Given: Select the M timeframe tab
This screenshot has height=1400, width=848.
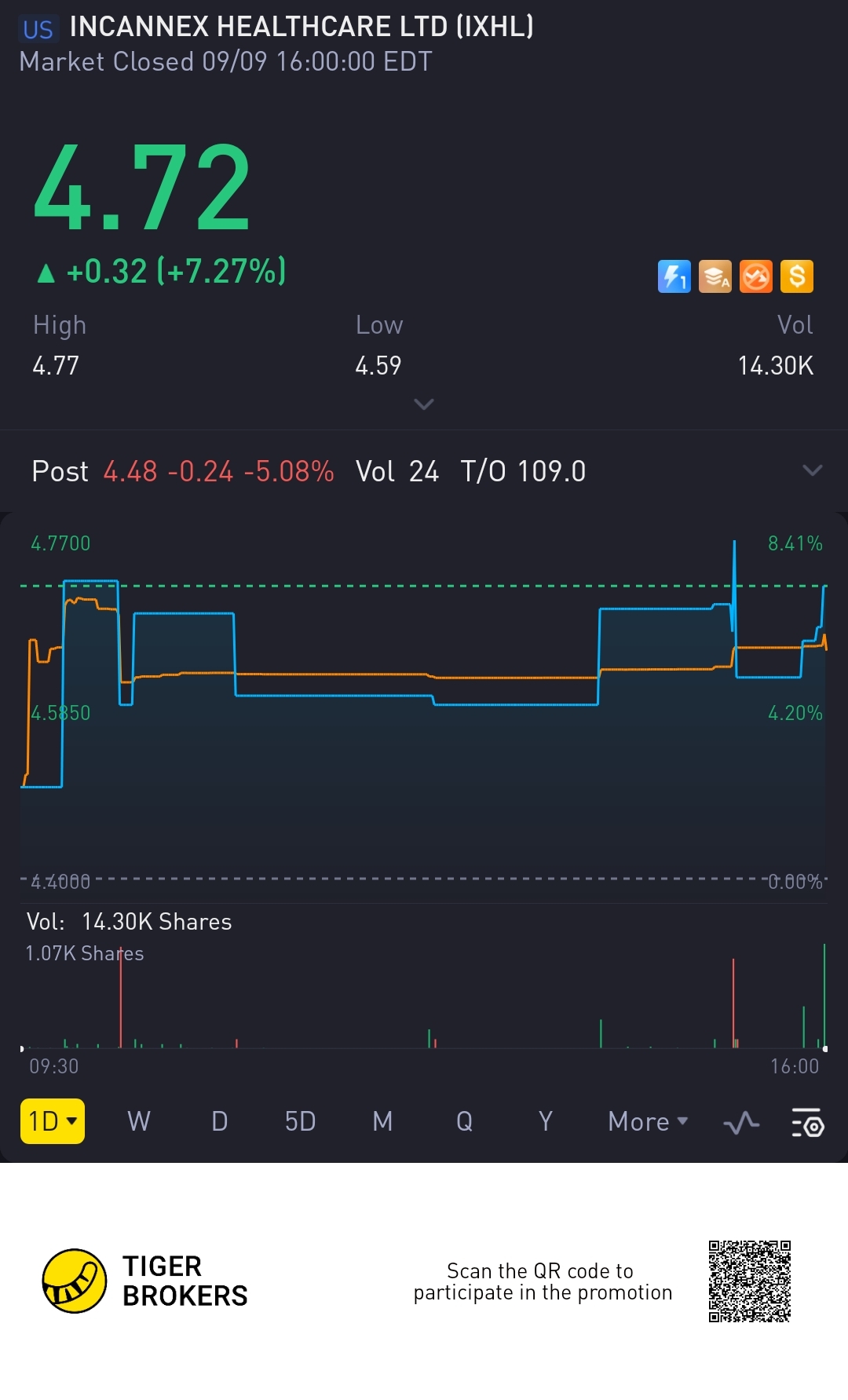Looking at the screenshot, I should coord(382,1121).
